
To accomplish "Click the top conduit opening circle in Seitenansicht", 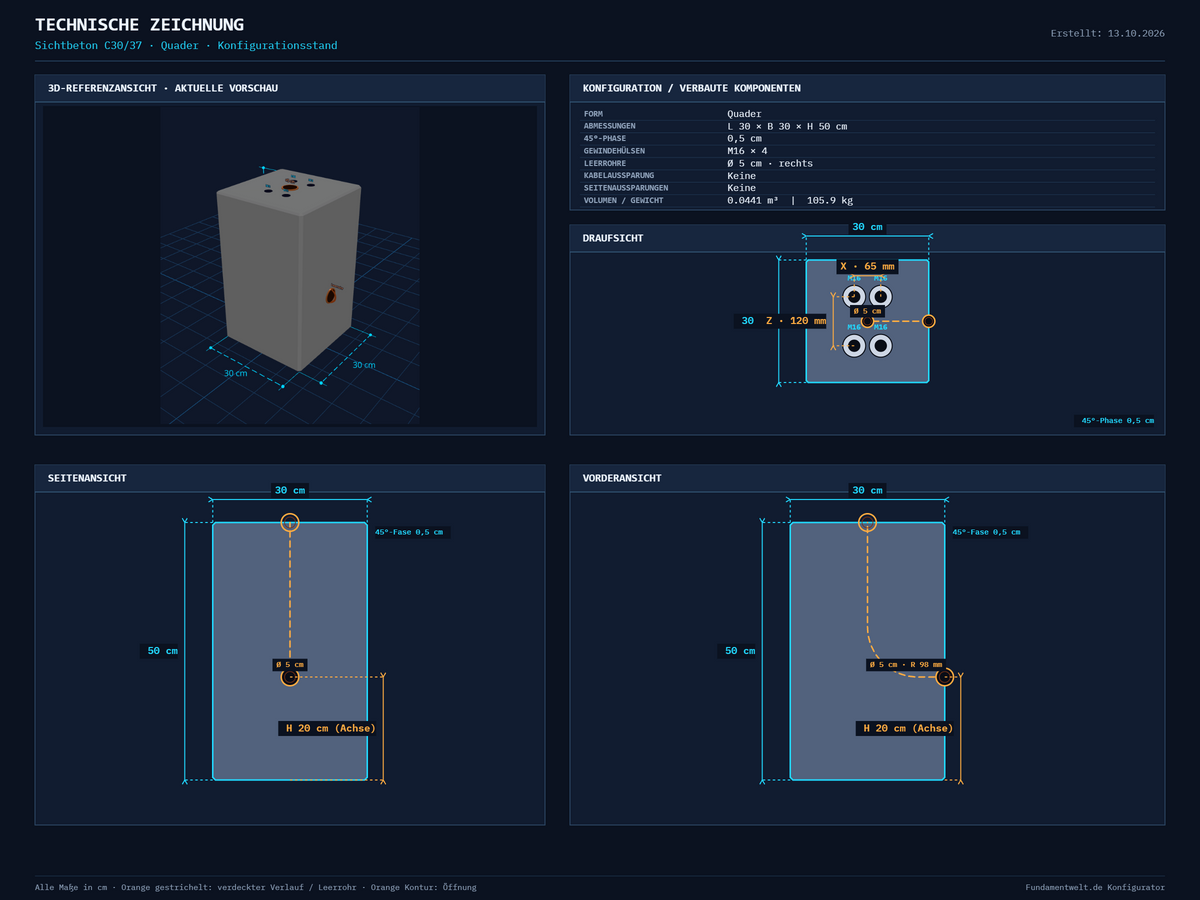I will [x=290, y=522].
